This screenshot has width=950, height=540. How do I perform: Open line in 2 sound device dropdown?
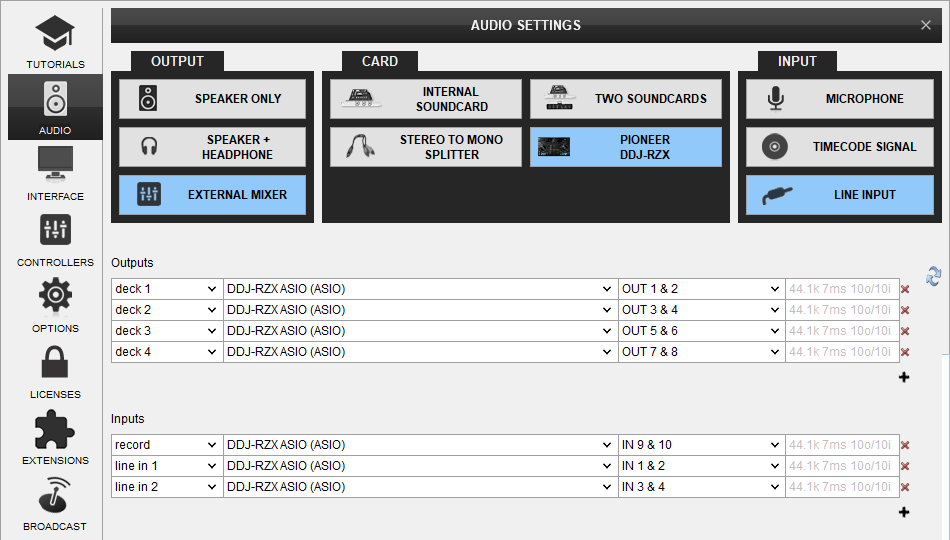pos(420,487)
